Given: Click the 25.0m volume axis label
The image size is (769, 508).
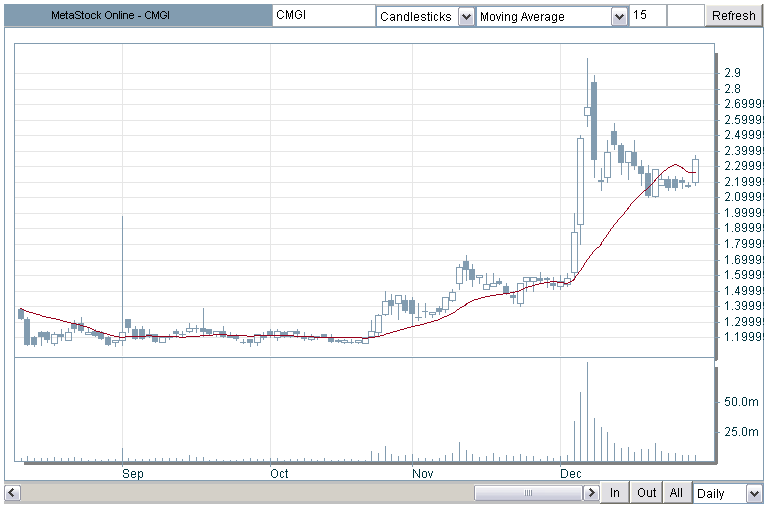Looking at the screenshot, I should point(741,432).
